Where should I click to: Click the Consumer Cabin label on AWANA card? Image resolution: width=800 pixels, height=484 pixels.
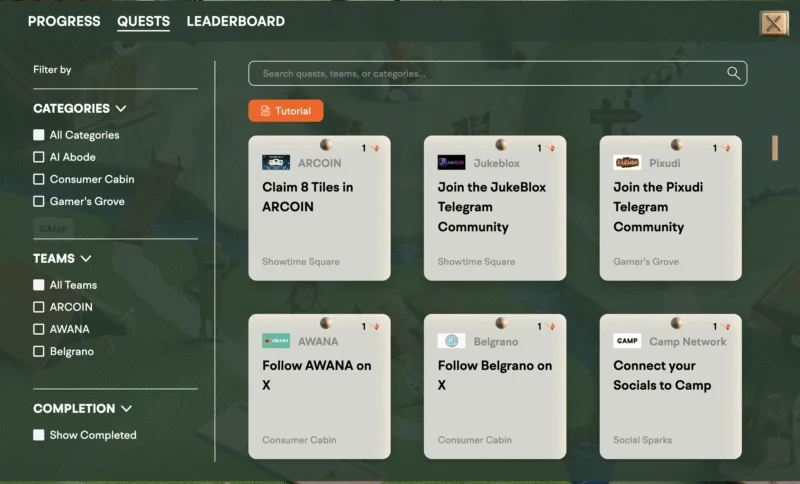(x=299, y=440)
